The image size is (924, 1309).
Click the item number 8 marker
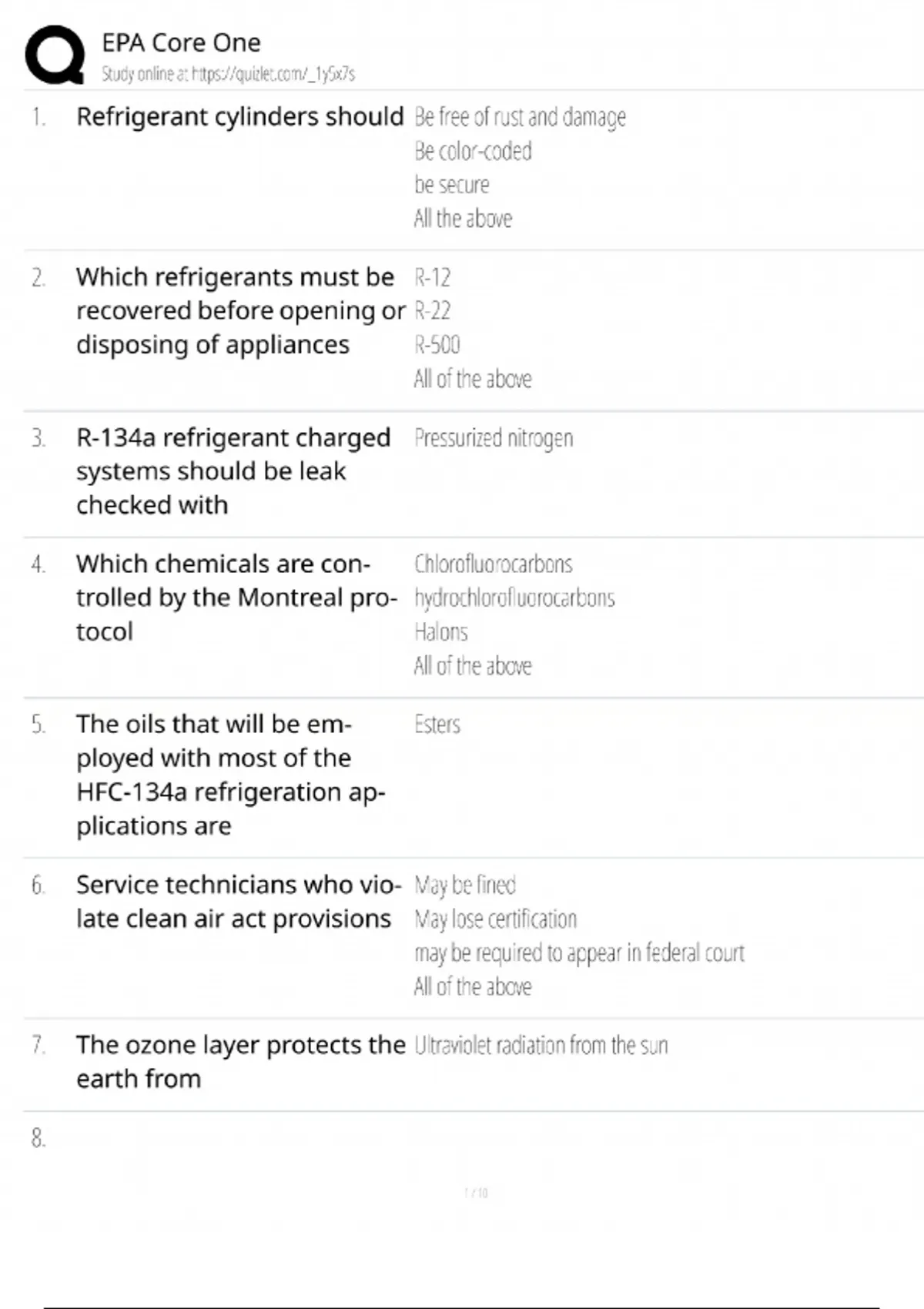38,1138
